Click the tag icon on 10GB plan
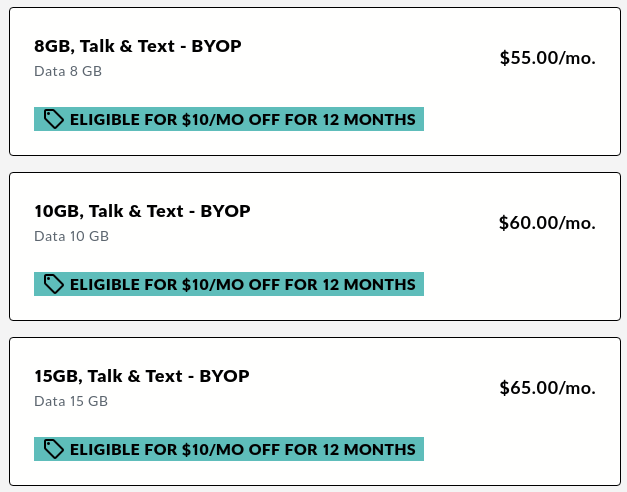This screenshot has height=492, width=627. [x=54, y=285]
